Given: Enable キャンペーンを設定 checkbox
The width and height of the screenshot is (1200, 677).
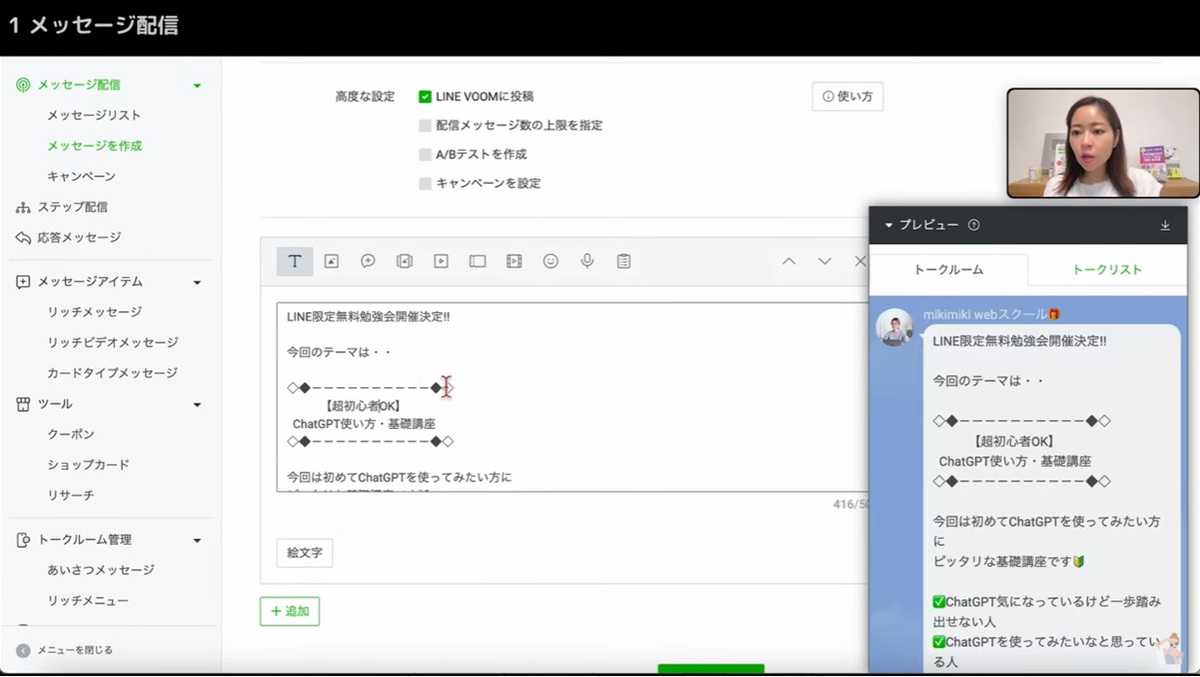Looking at the screenshot, I should (x=425, y=184).
